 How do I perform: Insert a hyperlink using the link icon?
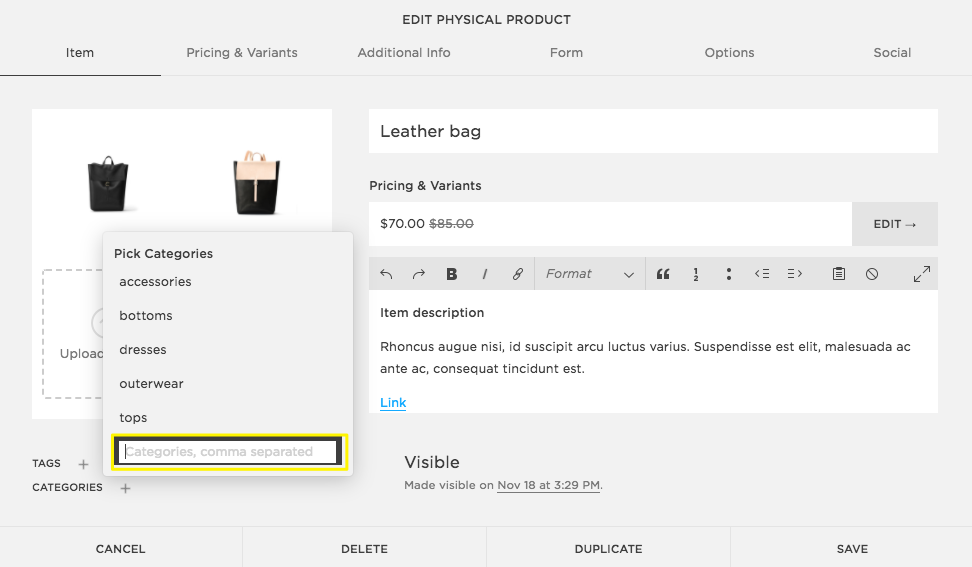point(518,274)
